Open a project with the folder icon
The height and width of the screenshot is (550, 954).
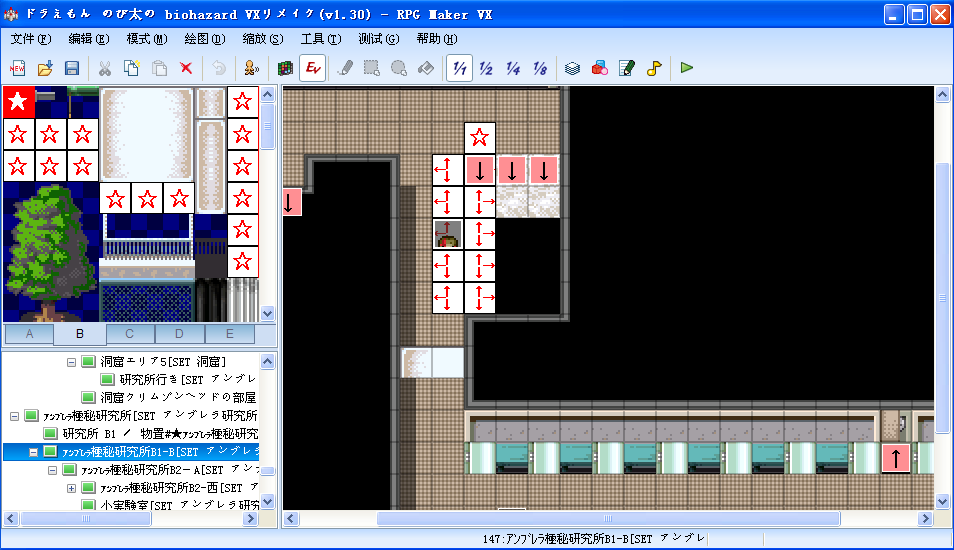point(45,68)
